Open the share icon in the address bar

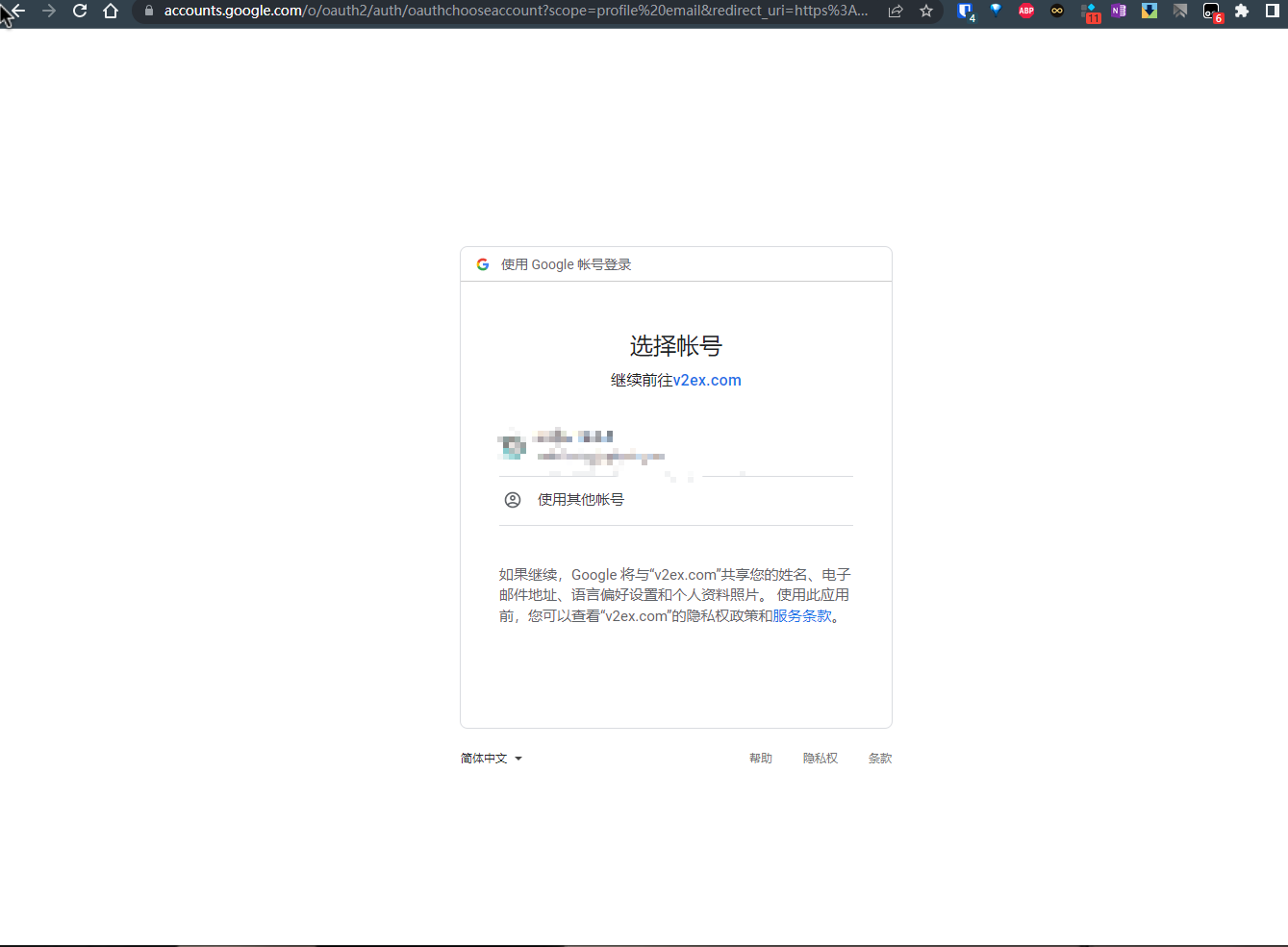895,11
